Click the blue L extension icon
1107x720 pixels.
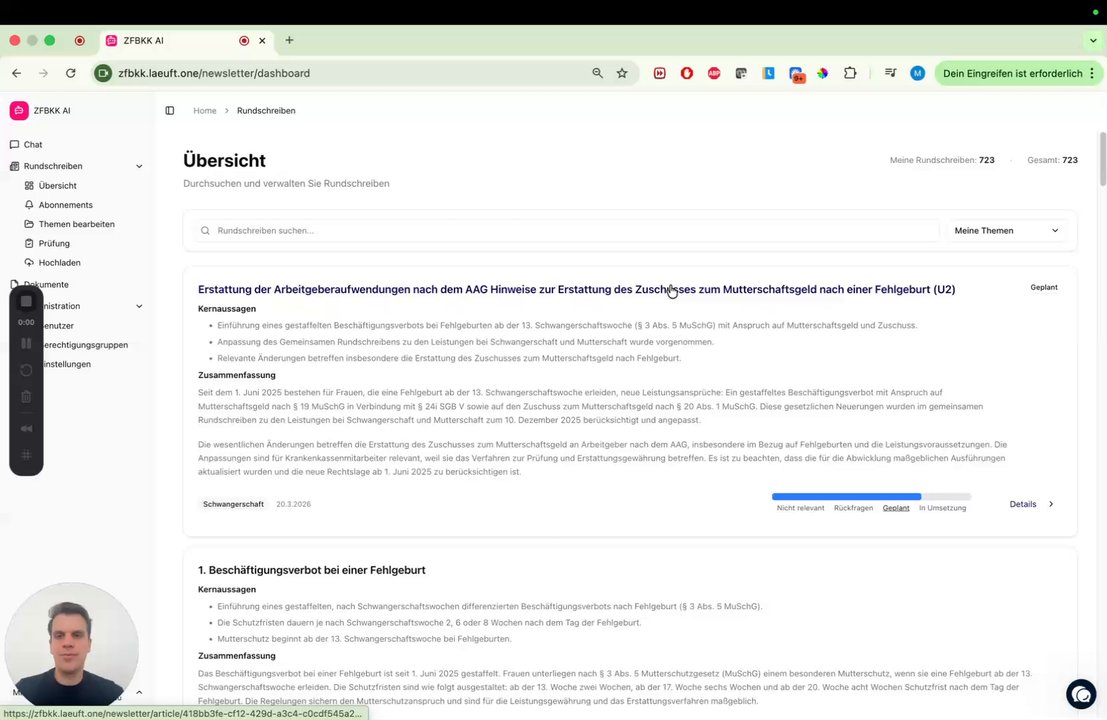pos(768,73)
